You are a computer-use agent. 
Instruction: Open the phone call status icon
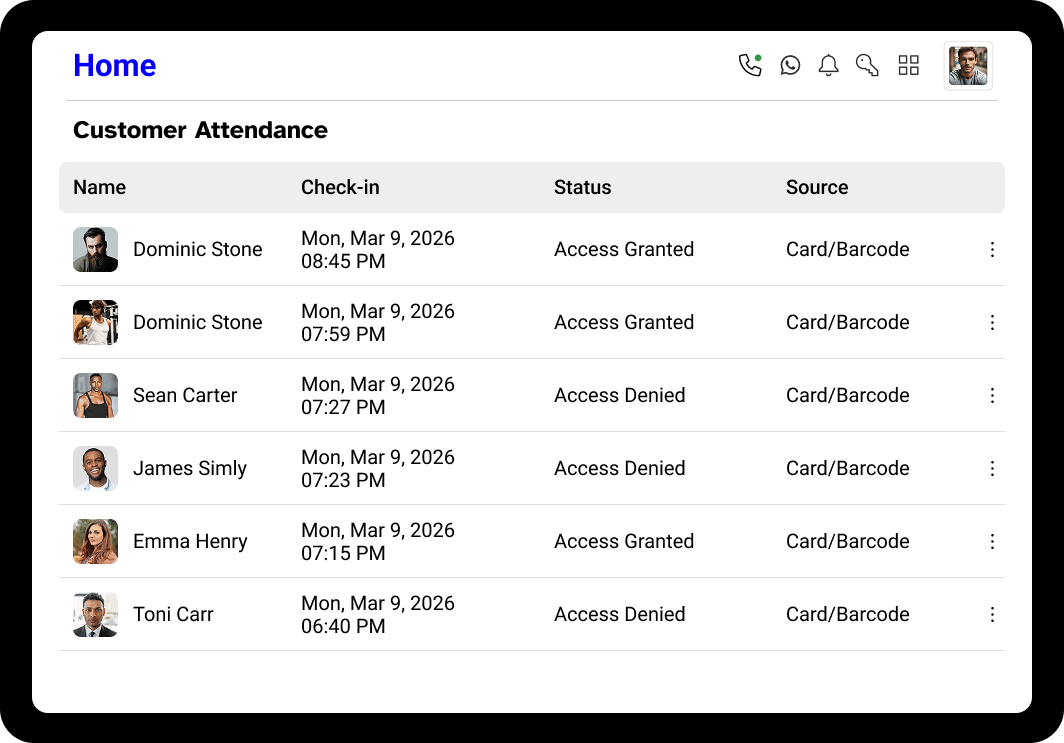click(x=750, y=65)
